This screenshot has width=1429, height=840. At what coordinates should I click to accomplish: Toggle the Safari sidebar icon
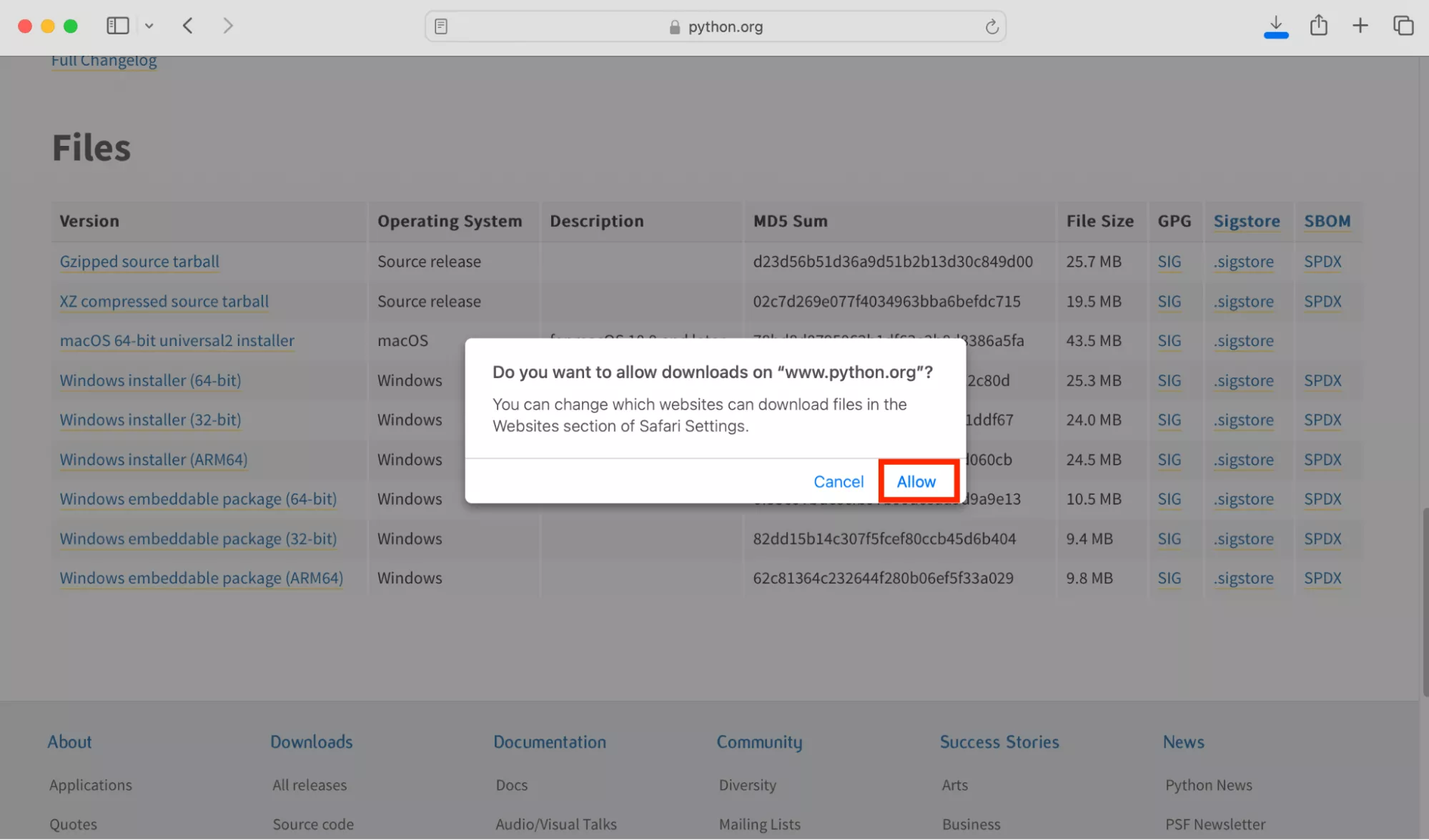[117, 26]
